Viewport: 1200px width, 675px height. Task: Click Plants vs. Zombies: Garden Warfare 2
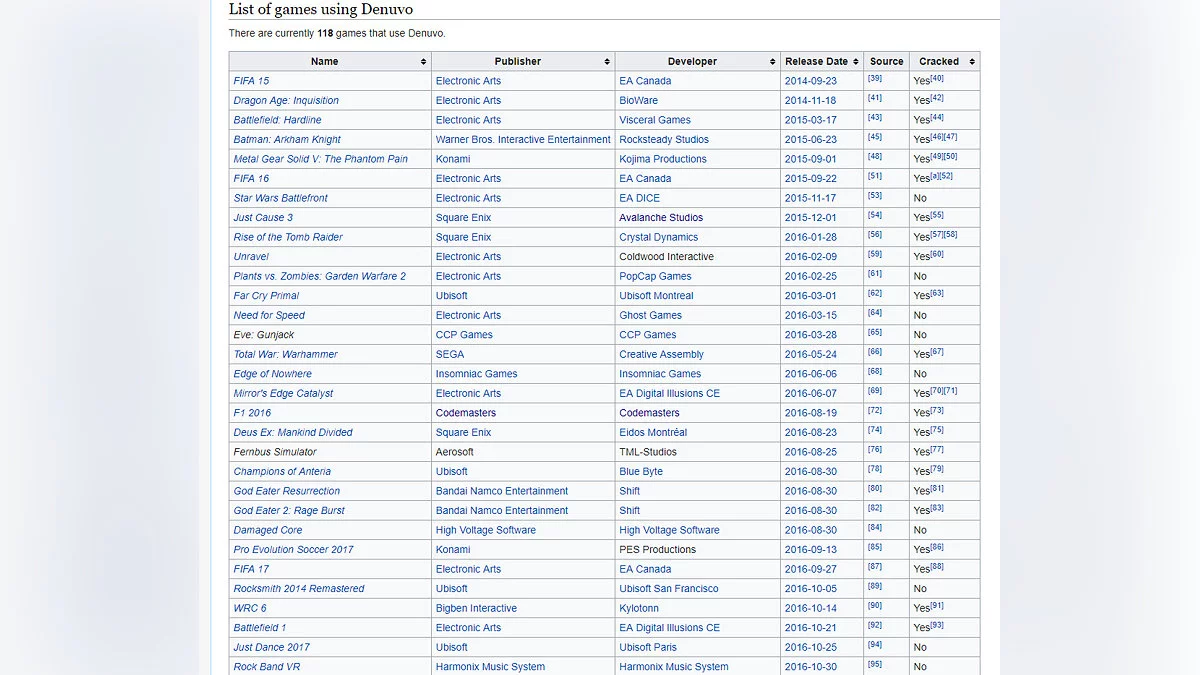(x=319, y=277)
